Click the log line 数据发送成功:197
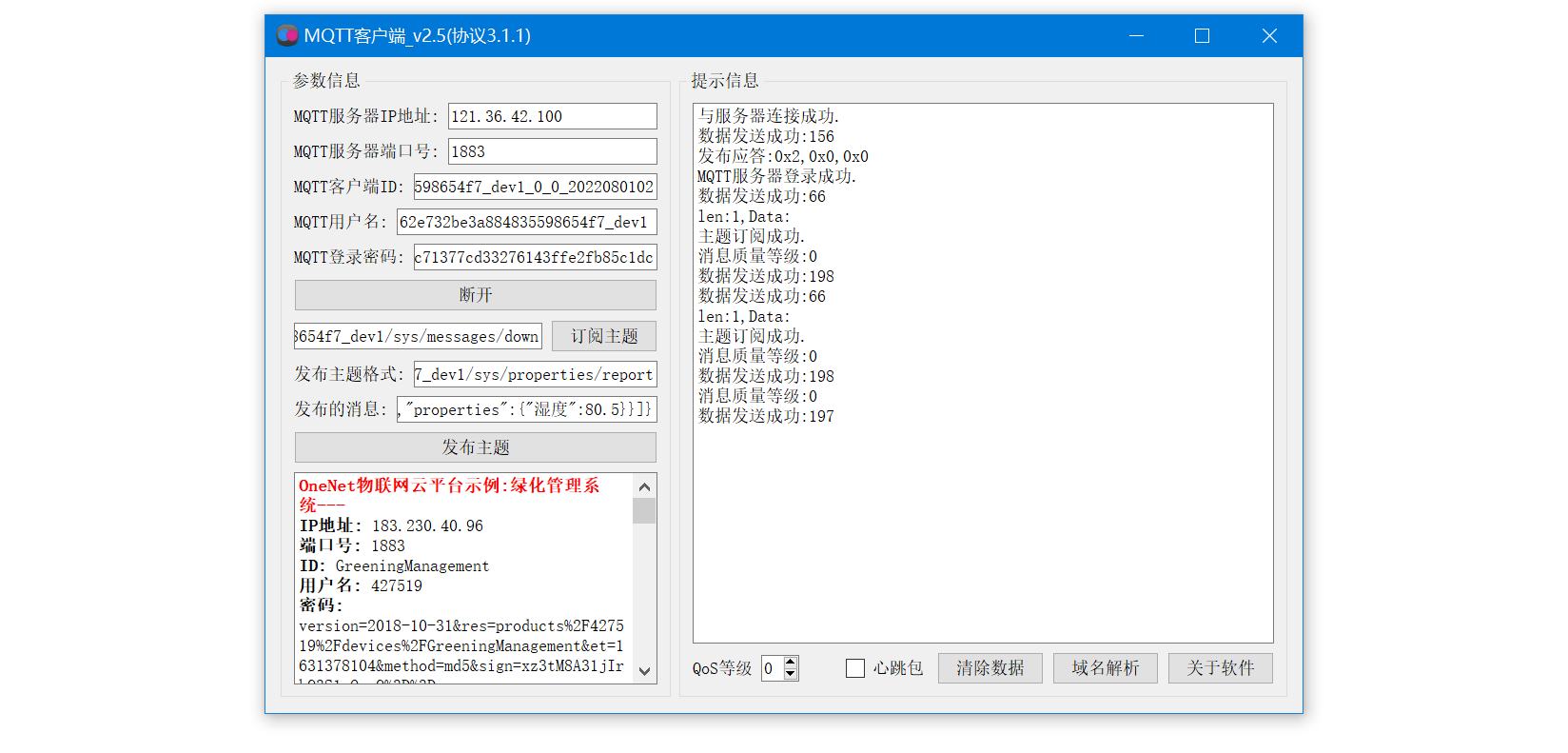The height and width of the screenshot is (753, 1568). coord(766,416)
